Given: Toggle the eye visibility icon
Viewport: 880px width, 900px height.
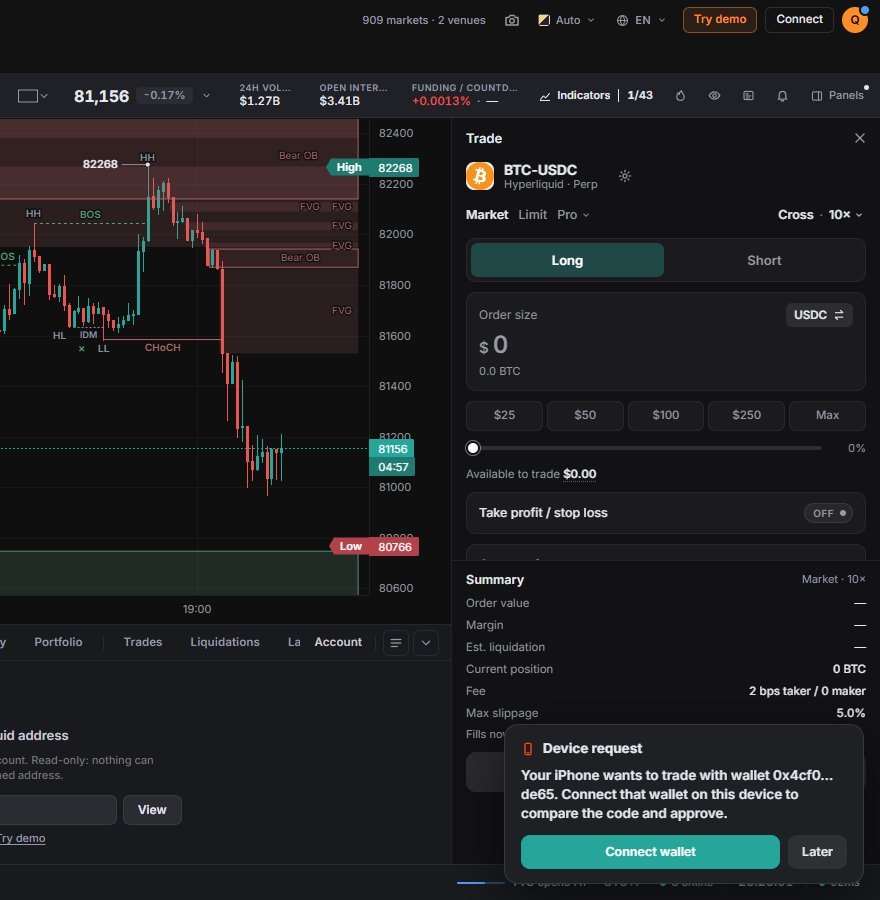Looking at the screenshot, I should click(x=714, y=96).
